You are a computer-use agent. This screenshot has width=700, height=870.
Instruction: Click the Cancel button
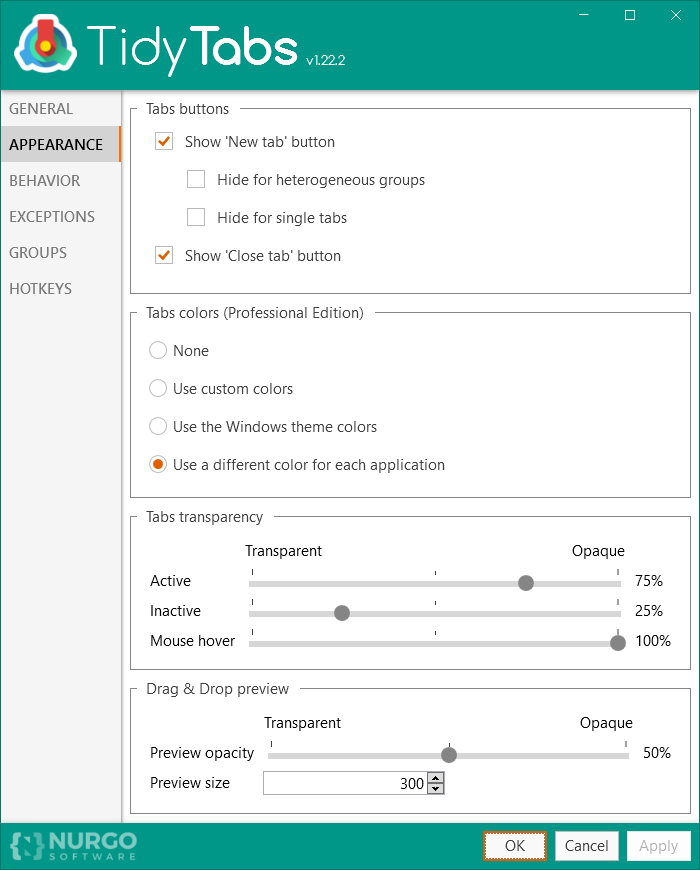(x=586, y=846)
